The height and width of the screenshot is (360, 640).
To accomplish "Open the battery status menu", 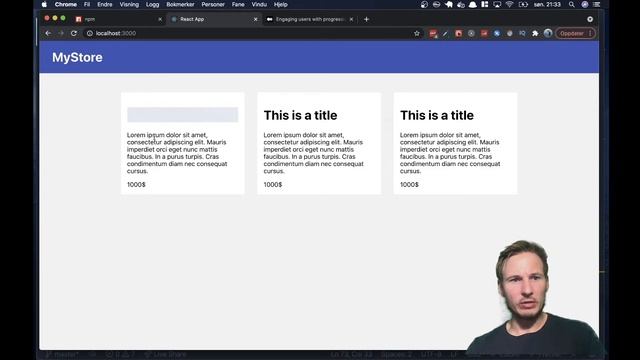I will coord(523,4).
